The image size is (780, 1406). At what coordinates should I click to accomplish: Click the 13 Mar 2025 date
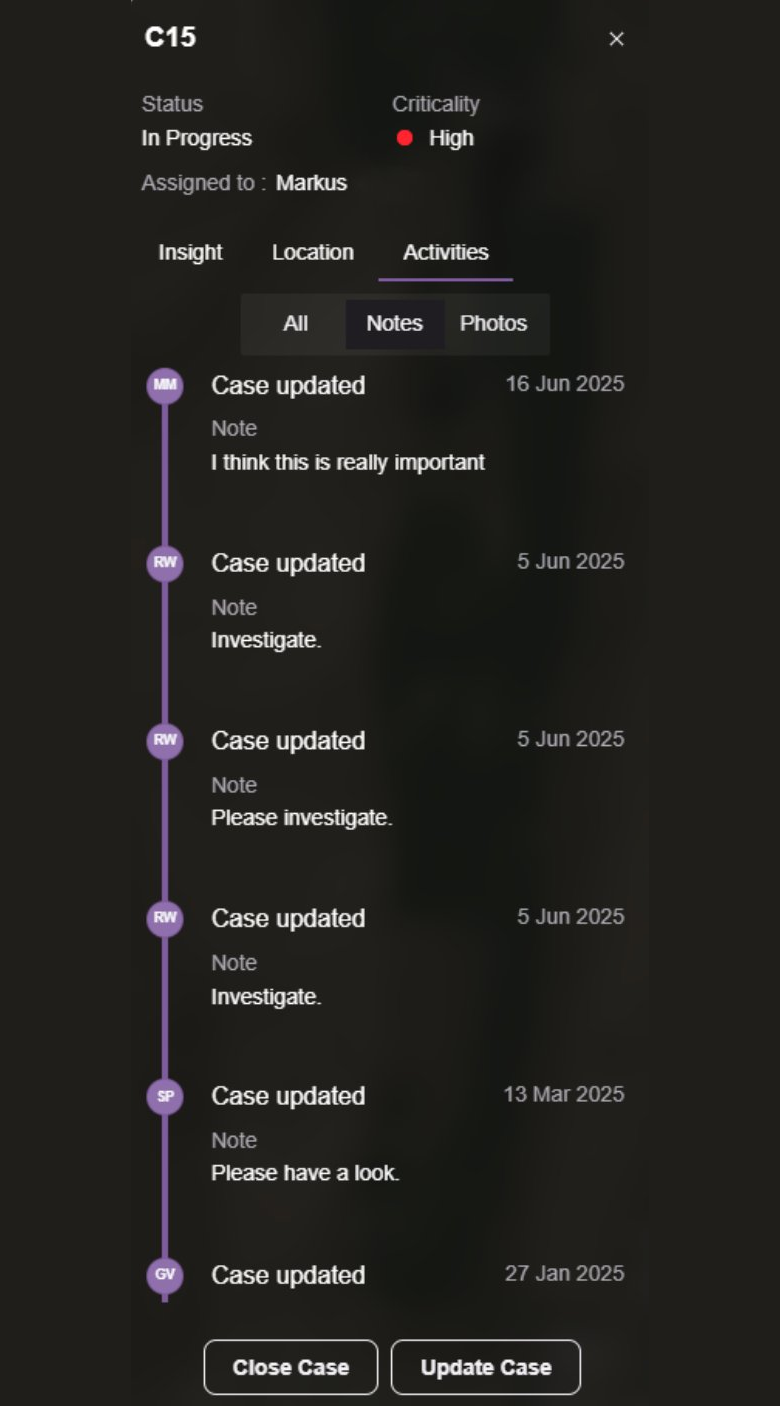(564, 1094)
